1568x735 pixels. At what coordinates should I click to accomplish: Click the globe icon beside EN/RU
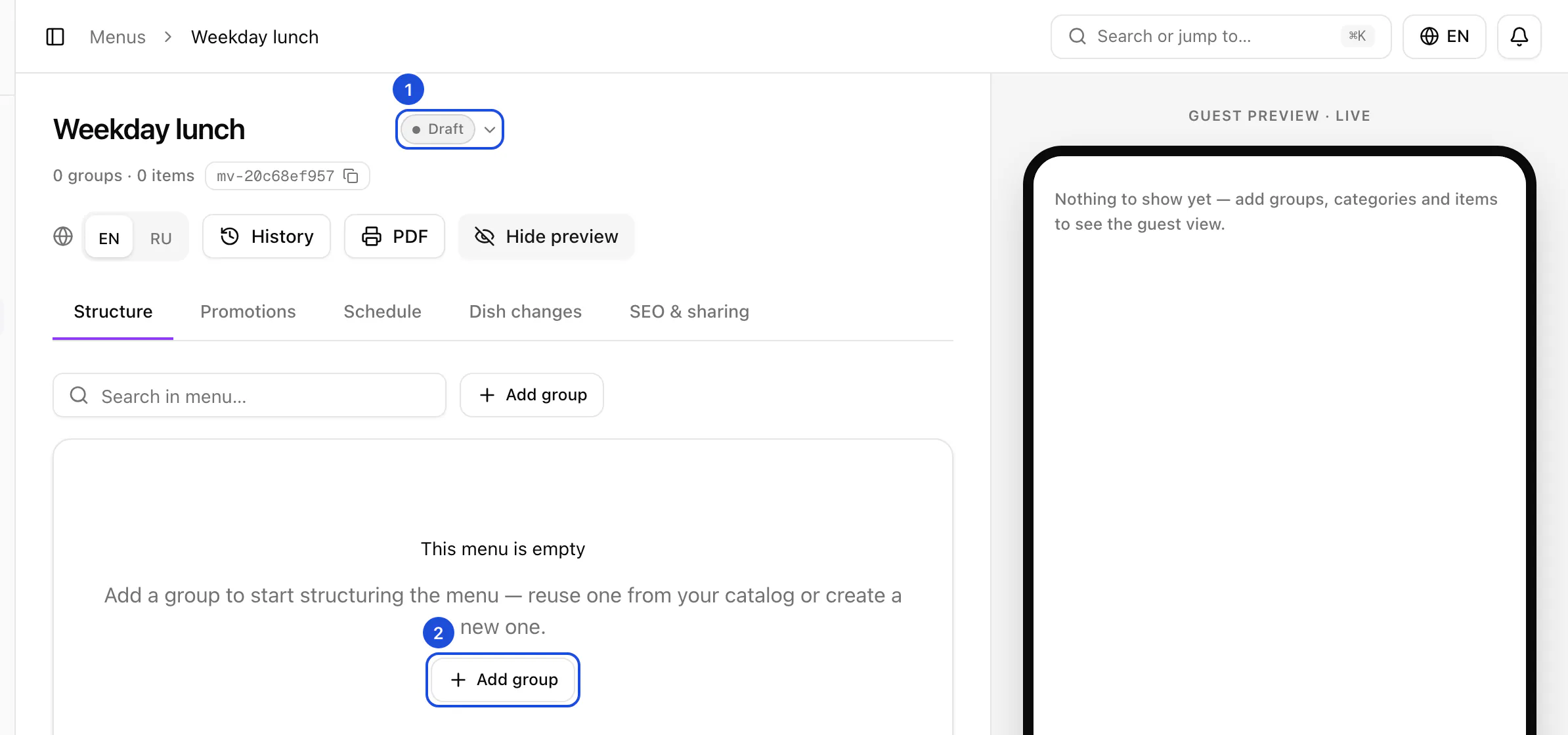coord(63,236)
